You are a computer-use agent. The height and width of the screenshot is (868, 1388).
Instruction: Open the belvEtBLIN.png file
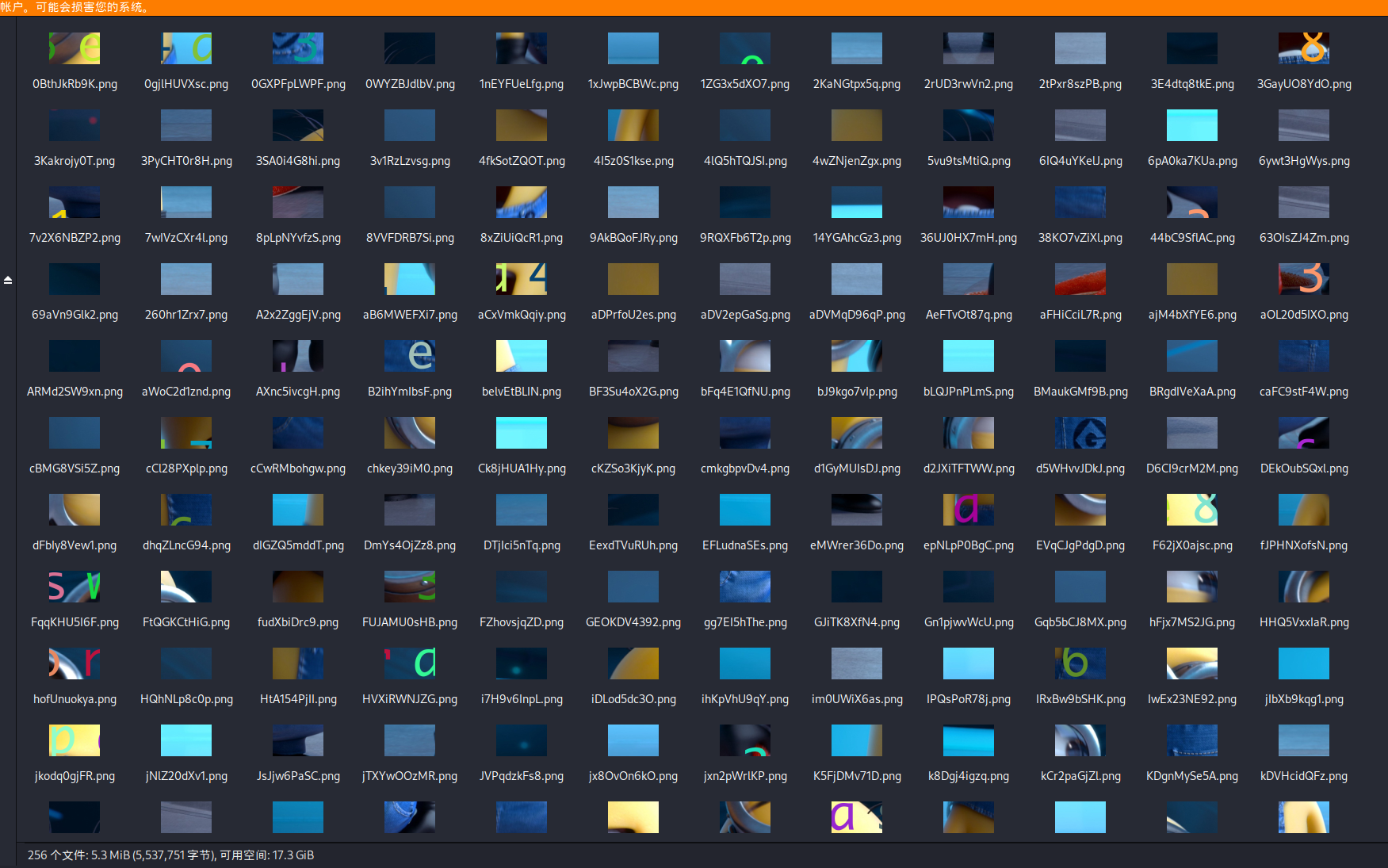click(x=521, y=356)
